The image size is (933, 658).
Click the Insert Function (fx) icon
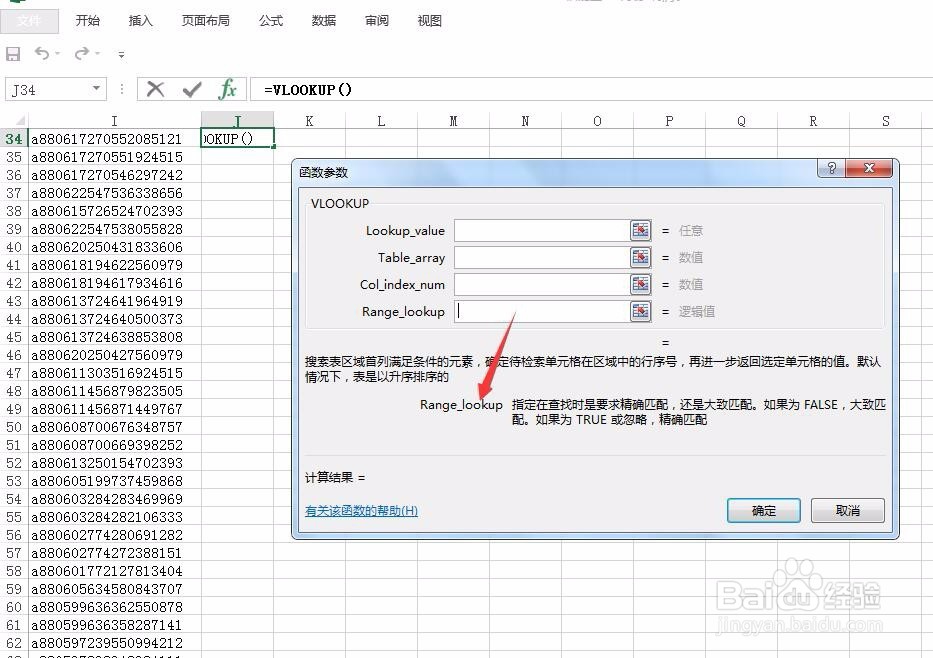[227, 89]
